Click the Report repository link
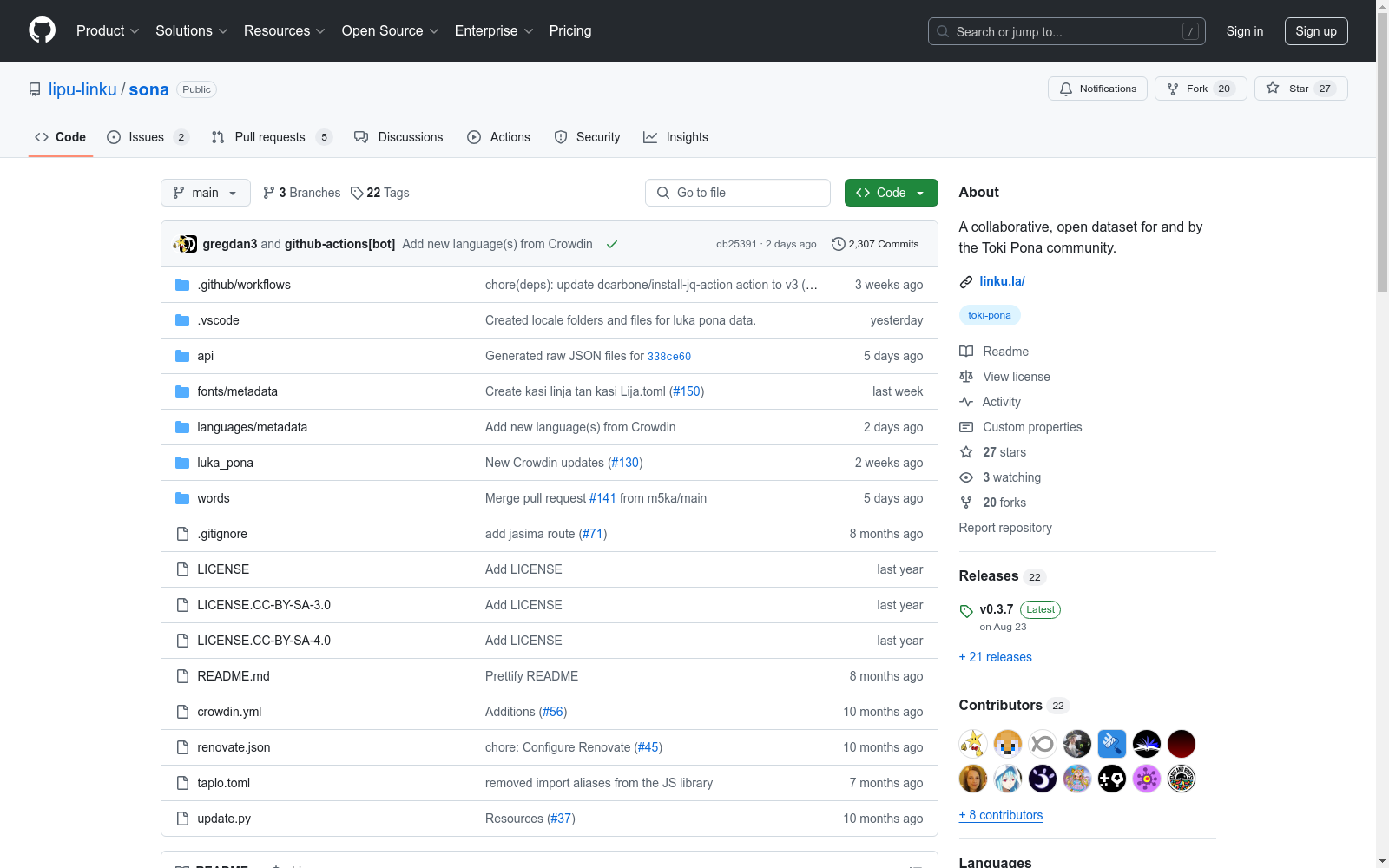Image resolution: width=1389 pixels, height=868 pixels. click(x=1005, y=528)
